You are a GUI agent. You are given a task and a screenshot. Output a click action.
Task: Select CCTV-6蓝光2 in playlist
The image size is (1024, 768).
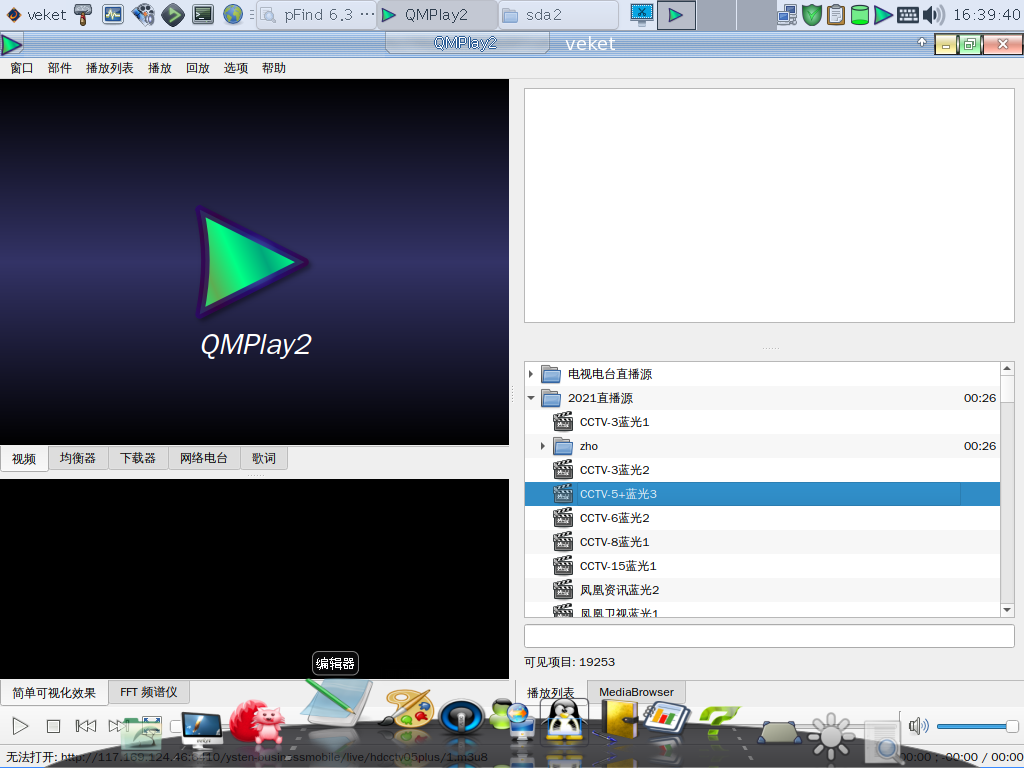click(x=762, y=518)
